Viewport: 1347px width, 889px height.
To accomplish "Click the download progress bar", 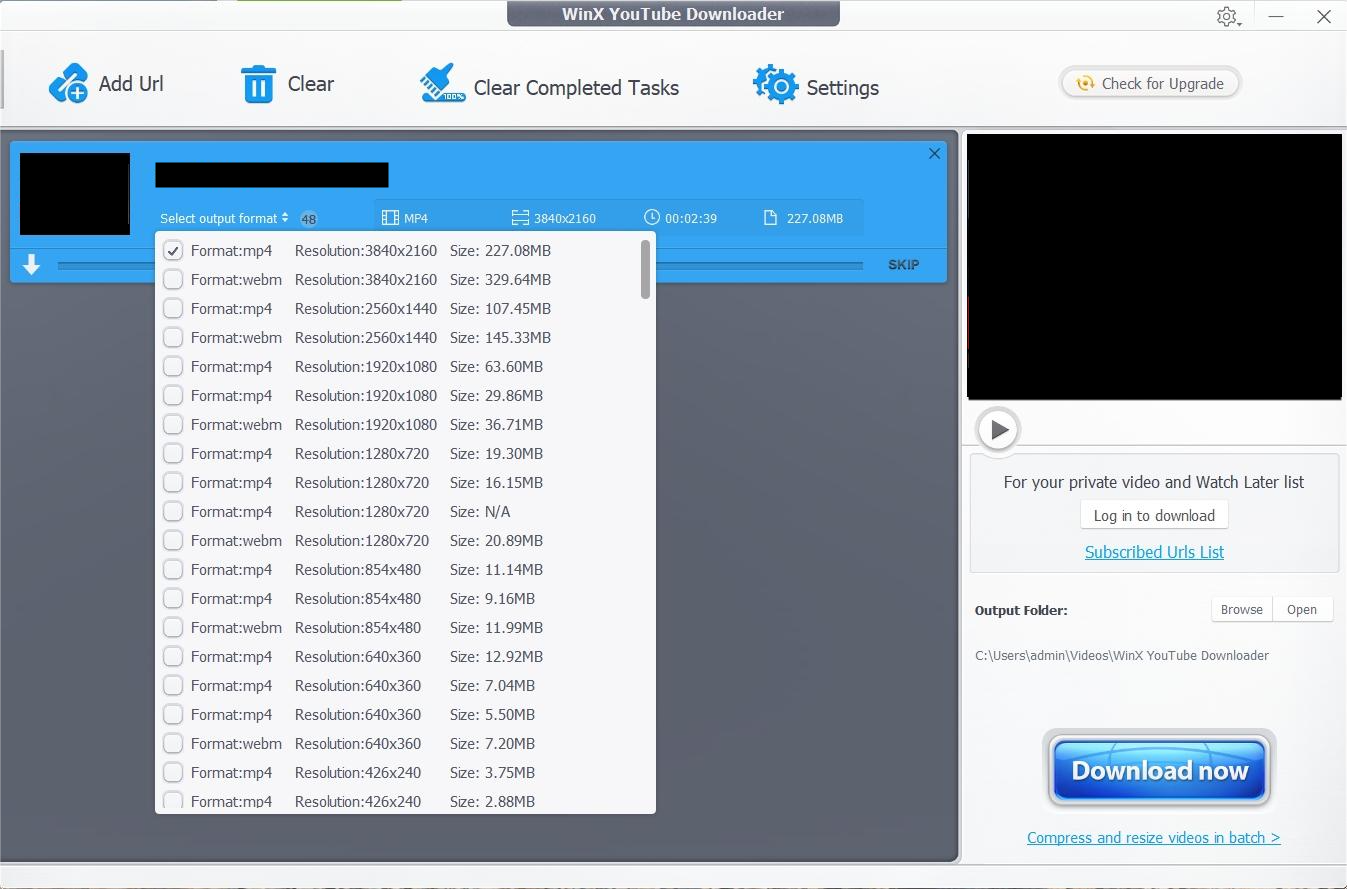I will [x=760, y=266].
